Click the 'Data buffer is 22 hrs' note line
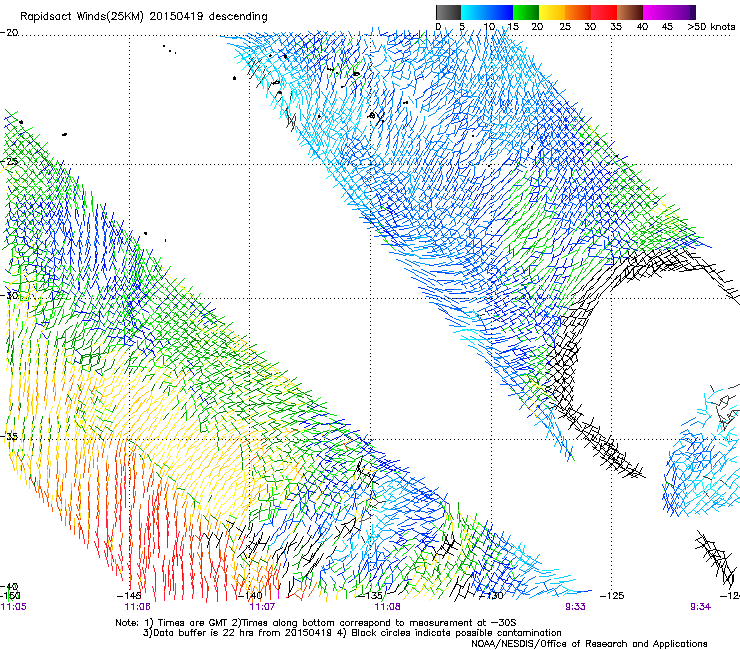This screenshot has height=650, width=740. point(352,633)
